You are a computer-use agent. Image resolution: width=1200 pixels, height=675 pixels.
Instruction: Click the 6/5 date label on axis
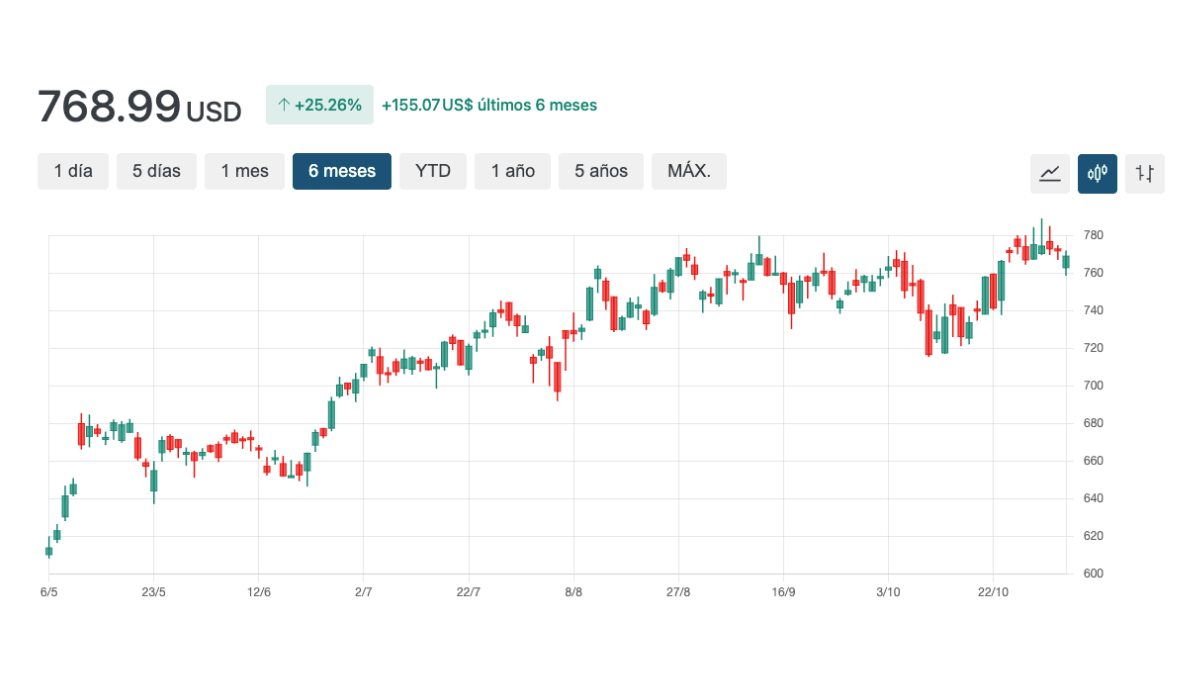coord(49,592)
